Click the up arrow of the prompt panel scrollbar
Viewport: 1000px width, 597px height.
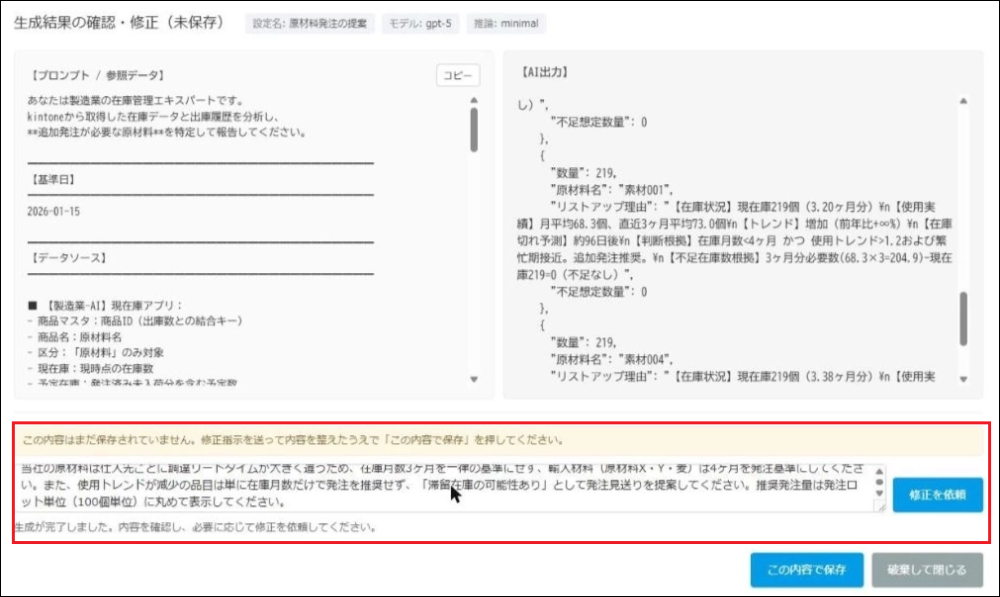474,100
